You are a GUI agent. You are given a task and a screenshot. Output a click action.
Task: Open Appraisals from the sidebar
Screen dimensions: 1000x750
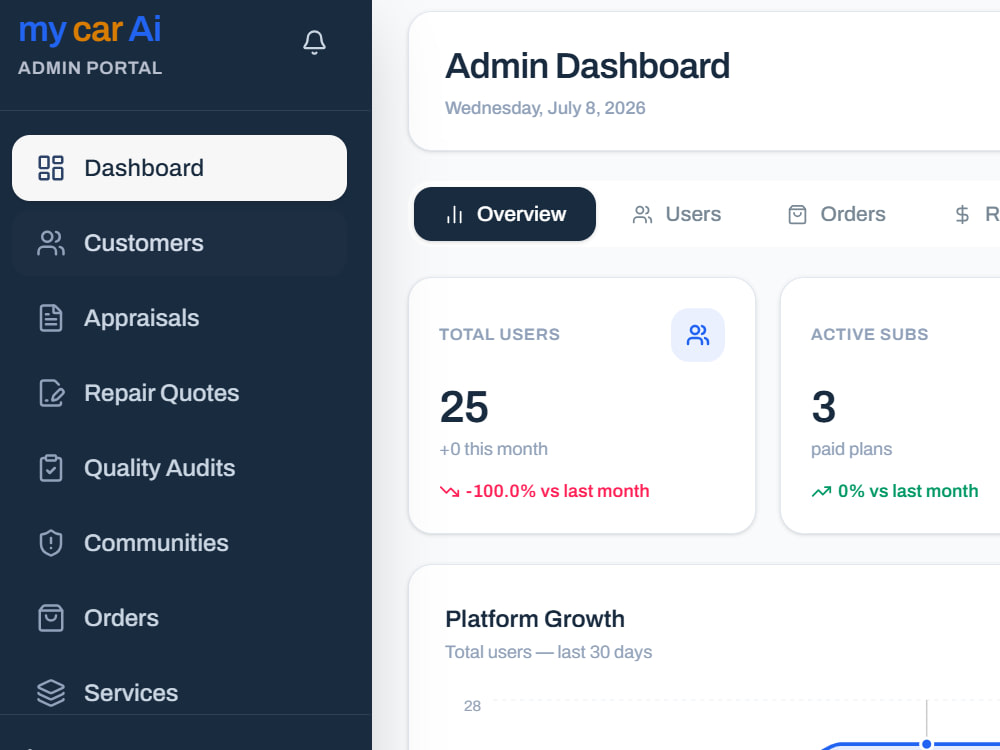pyautogui.click(x=179, y=318)
